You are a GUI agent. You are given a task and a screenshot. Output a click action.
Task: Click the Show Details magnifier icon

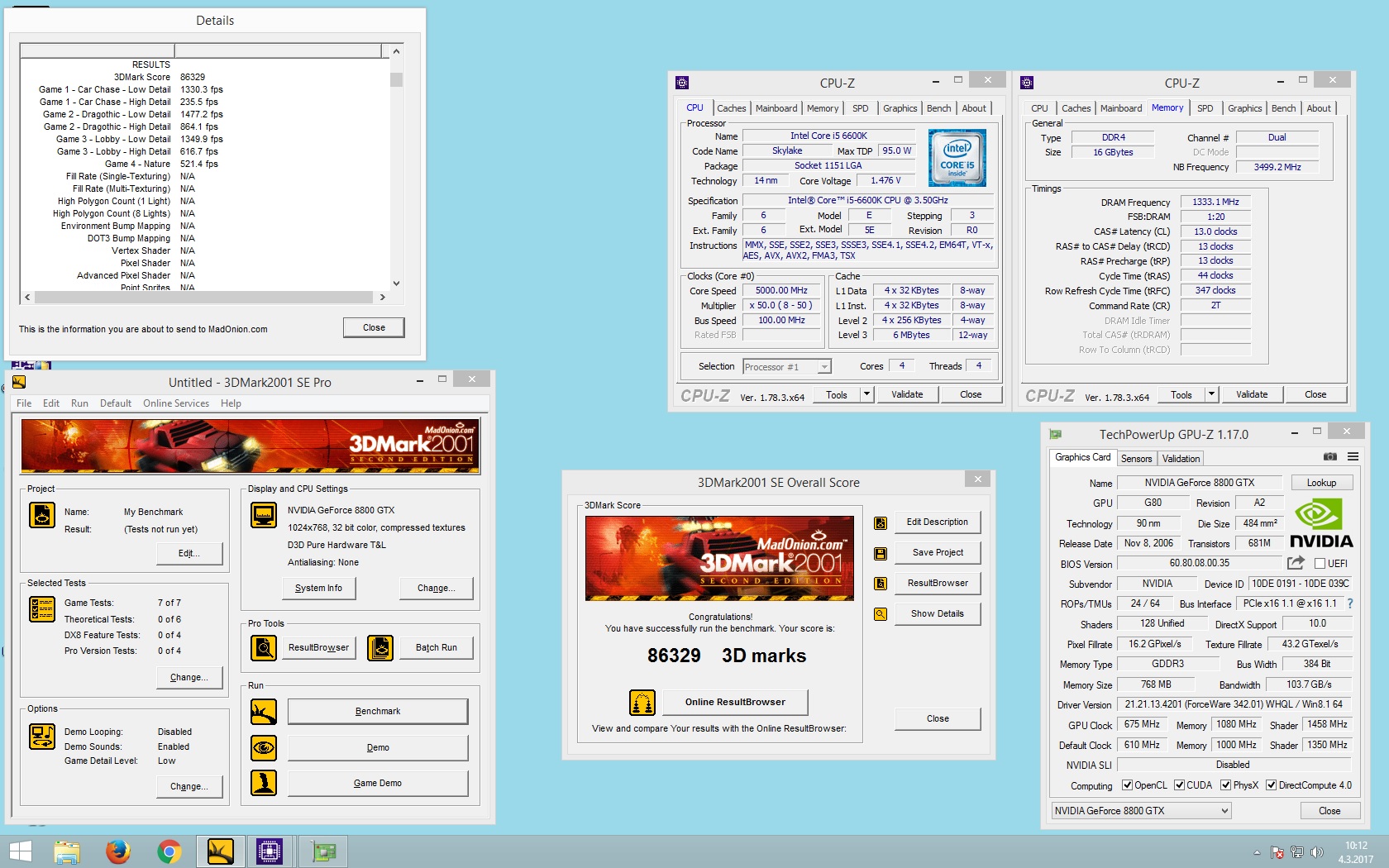(881, 614)
